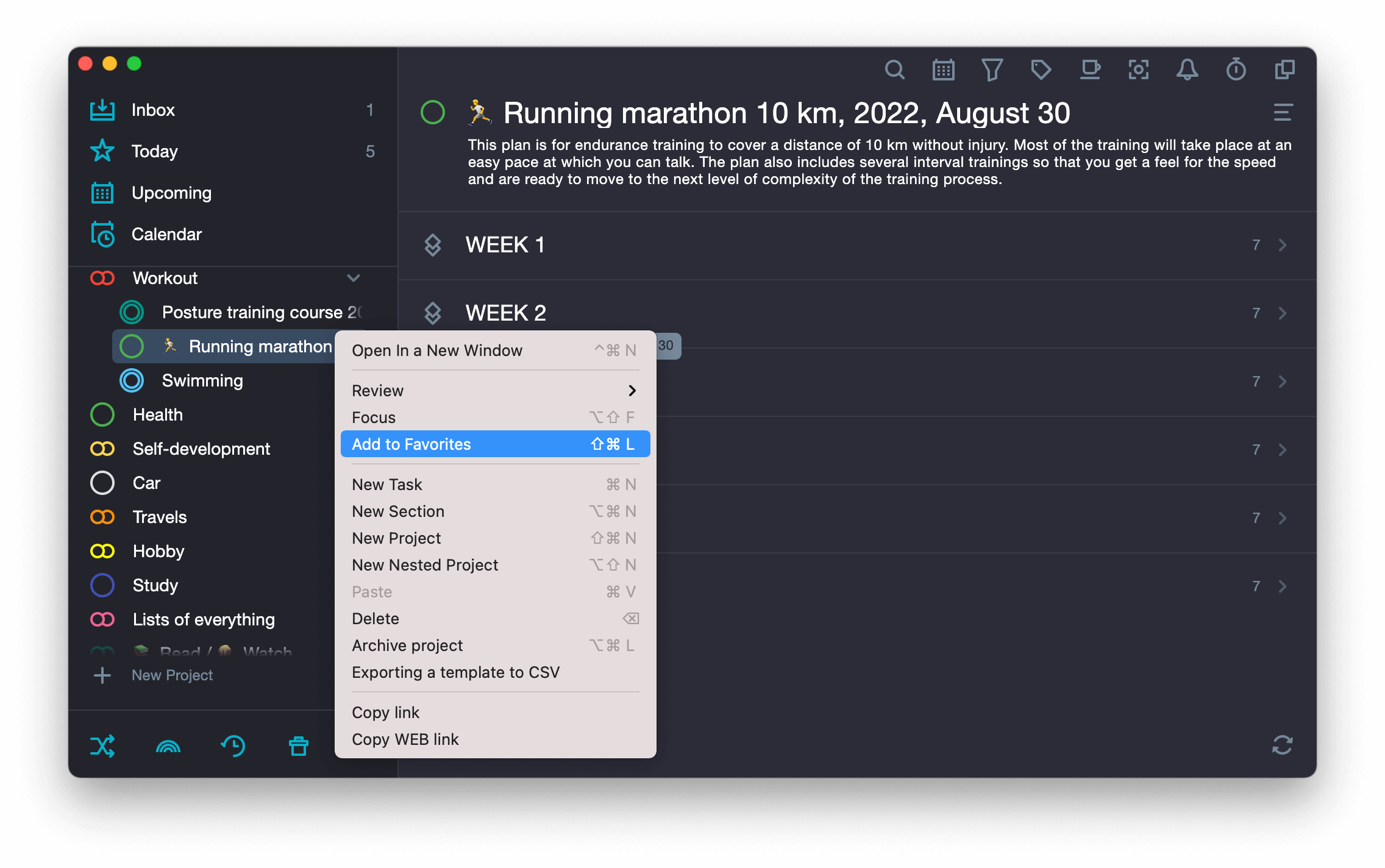Select New Task menu entry
This screenshot has width=1385, height=868.
point(495,485)
